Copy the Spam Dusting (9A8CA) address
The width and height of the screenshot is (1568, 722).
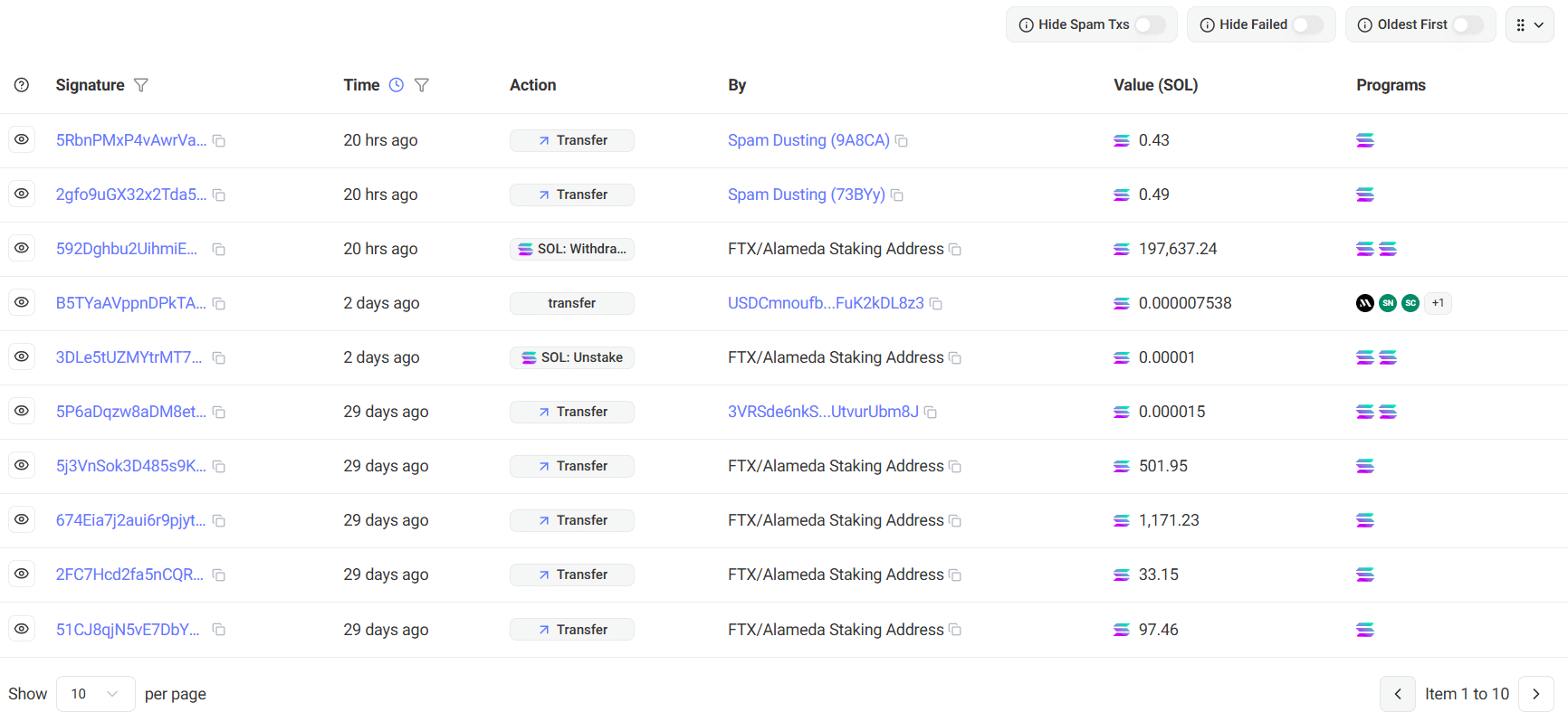(902, 141)
